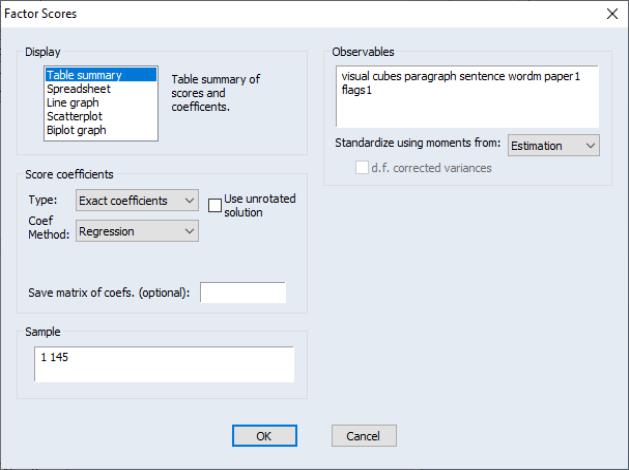629x470 pixels.
Task: Expand Coef Method Regression dropdown
Action: pos(137,231)
